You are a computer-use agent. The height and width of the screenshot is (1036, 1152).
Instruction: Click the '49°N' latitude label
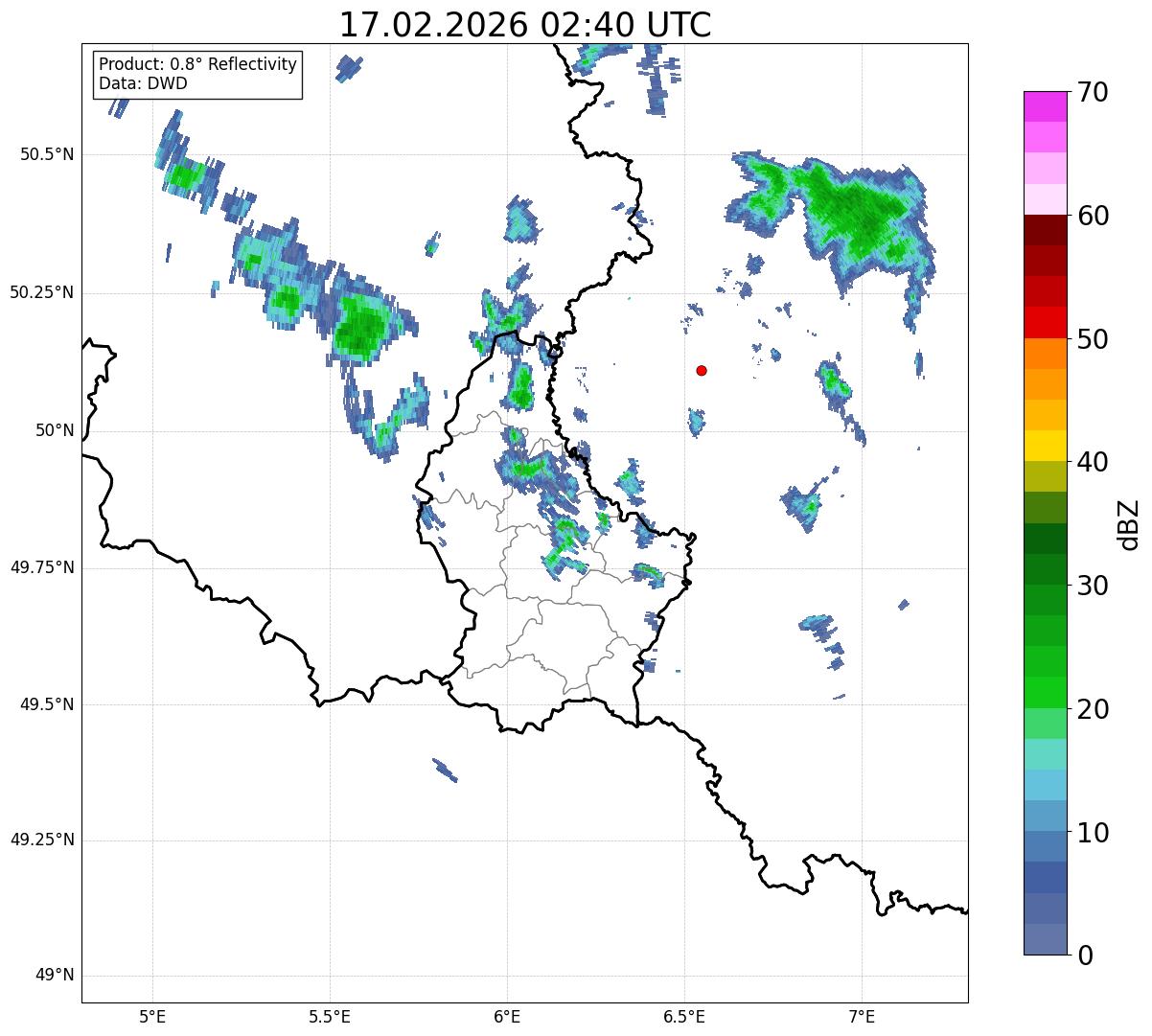[55, 976]
